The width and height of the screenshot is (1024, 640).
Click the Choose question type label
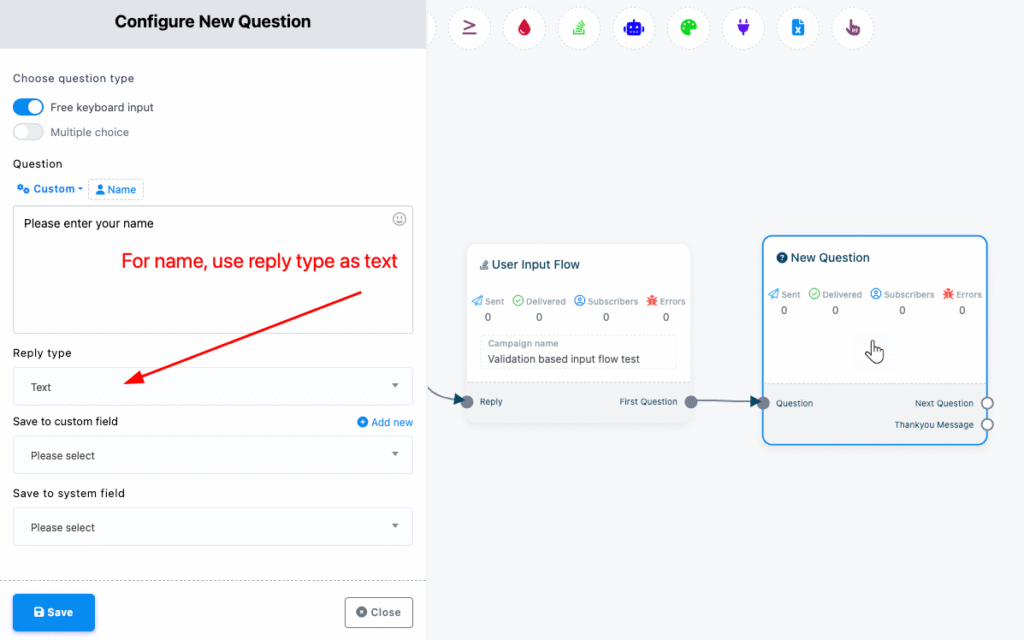74,78
